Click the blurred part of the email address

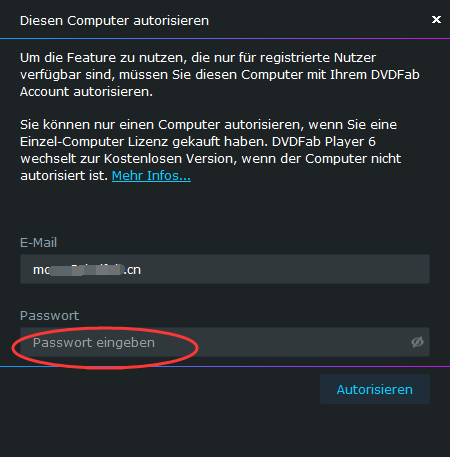pyautogui.click(x=86, y=270)
